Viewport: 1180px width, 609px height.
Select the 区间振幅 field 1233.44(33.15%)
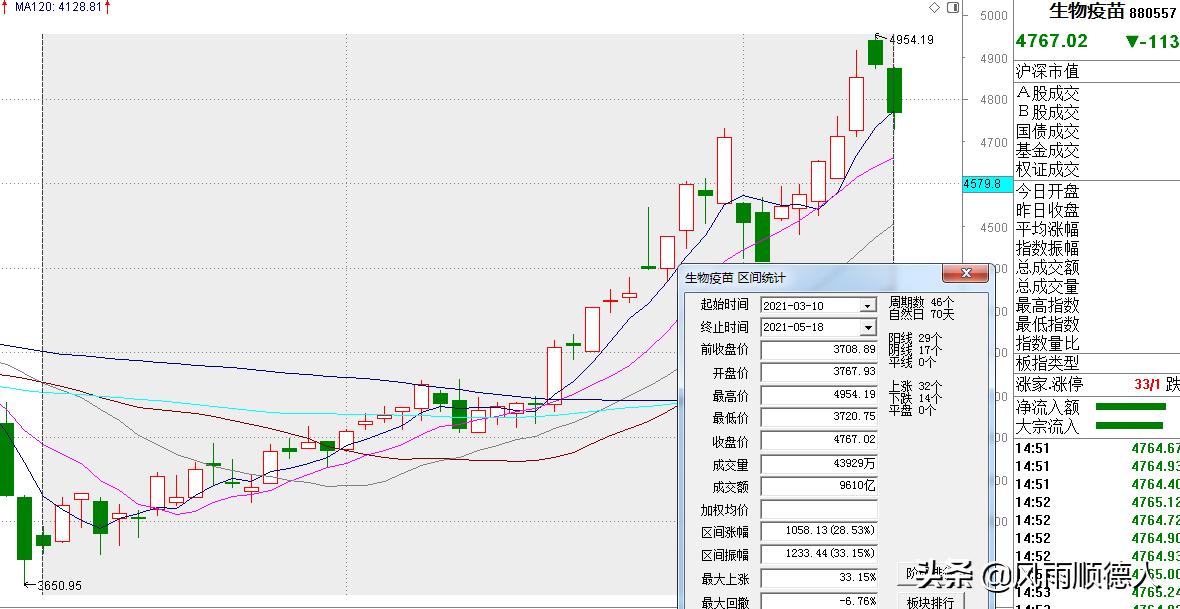(x=819, y=555)
